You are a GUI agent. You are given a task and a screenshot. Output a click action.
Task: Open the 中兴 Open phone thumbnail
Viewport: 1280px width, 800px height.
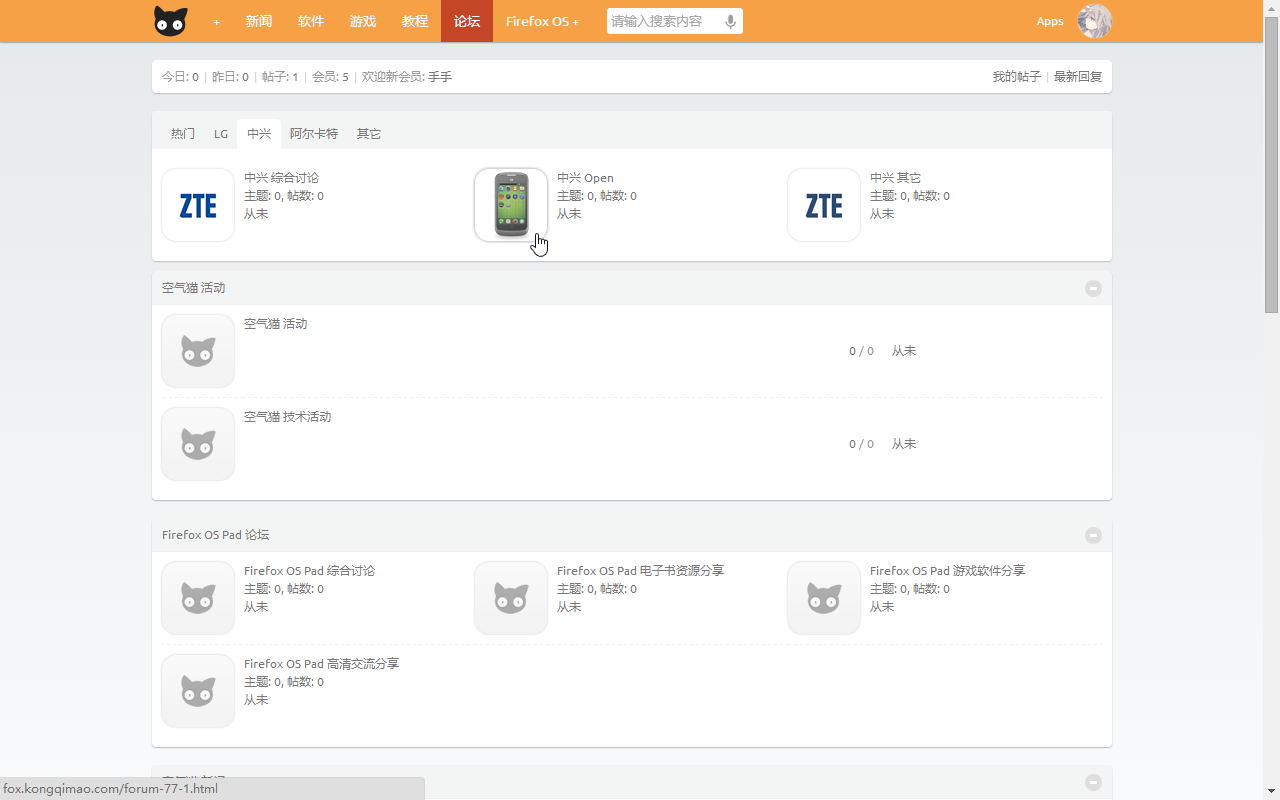click(511, 205)
